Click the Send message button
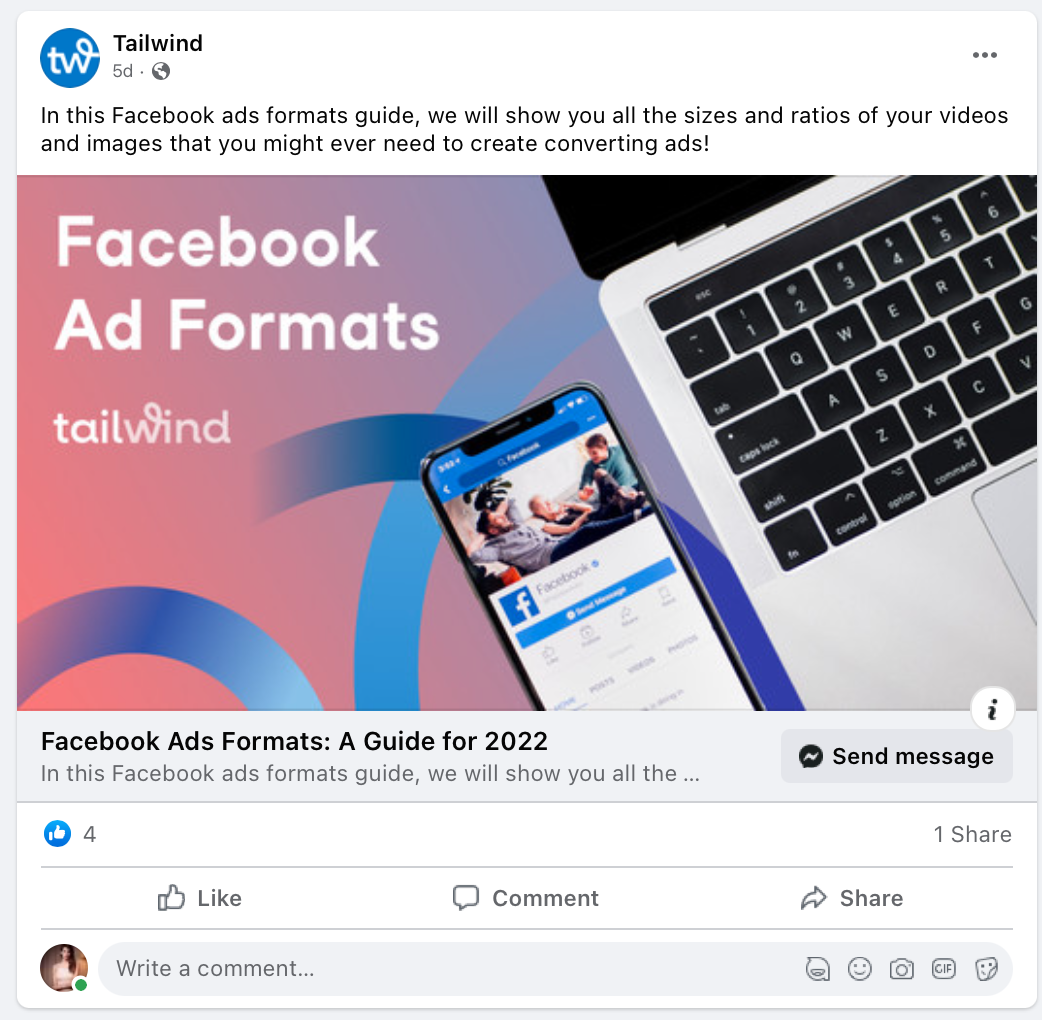This screenshot has height=1020, width=1042. pos(896,756)
